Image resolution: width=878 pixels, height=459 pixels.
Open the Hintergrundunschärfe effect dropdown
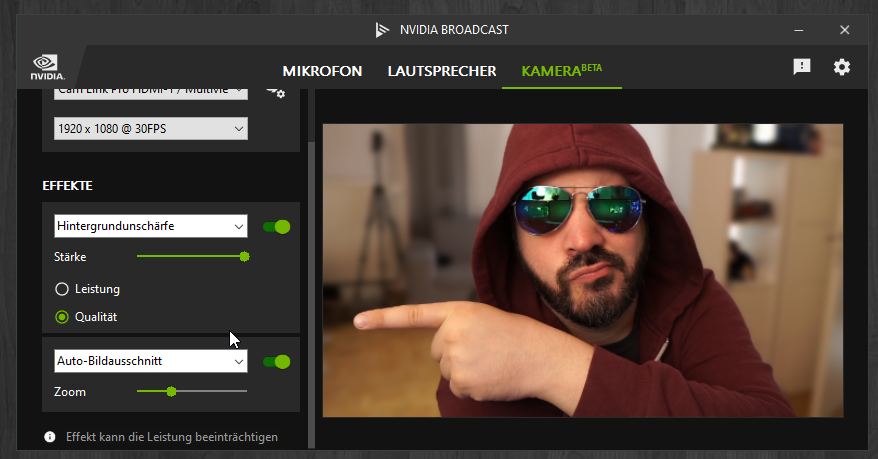coord(151,226)
